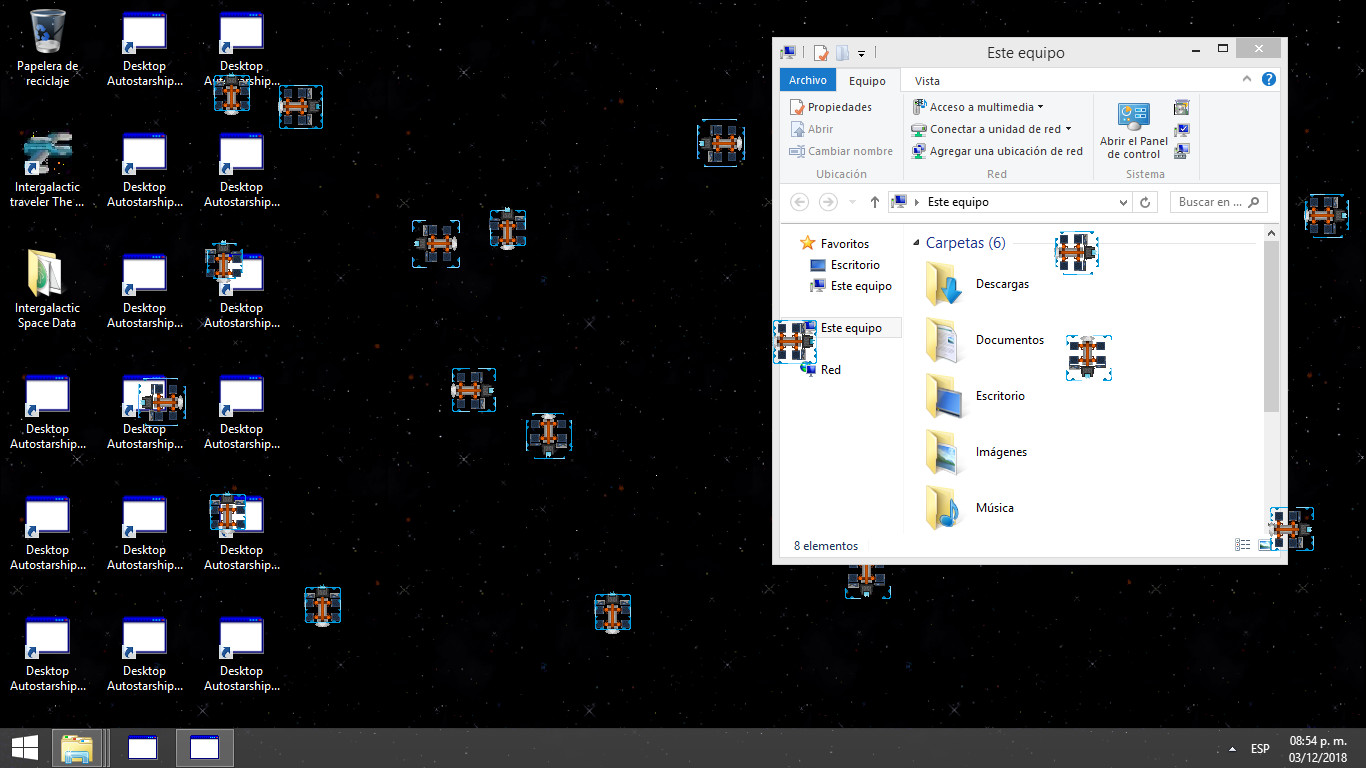1366x768 pixels.
Task: Open the Imágenes folder
Action: click(1000, 451)
